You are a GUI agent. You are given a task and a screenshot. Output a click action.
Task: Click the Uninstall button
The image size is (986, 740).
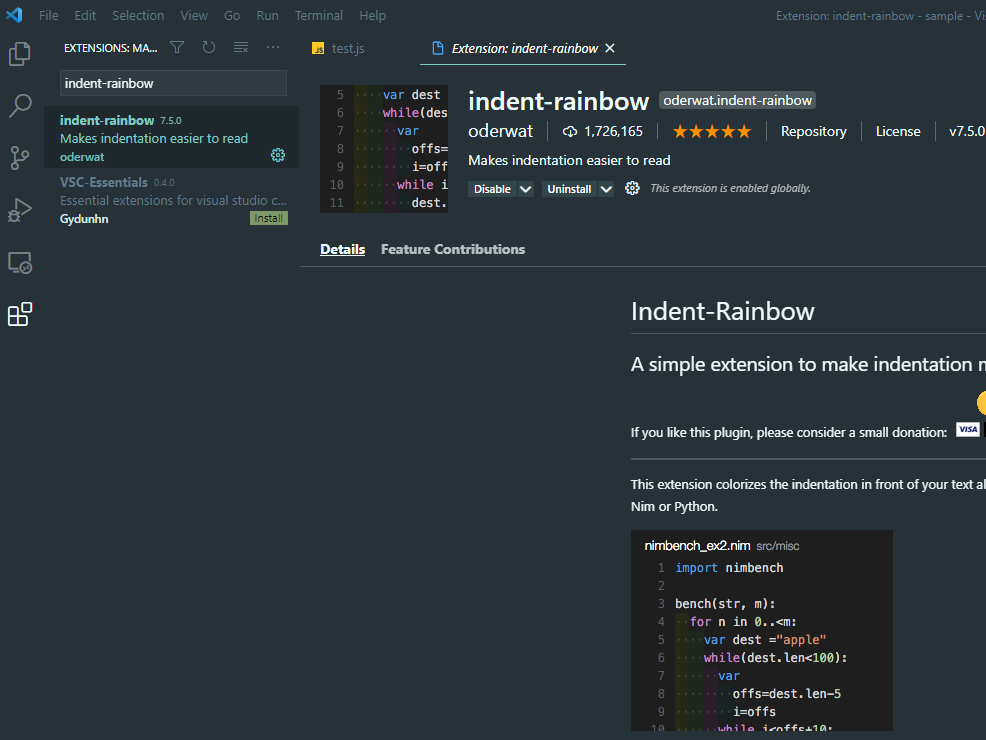coord(569,189)
